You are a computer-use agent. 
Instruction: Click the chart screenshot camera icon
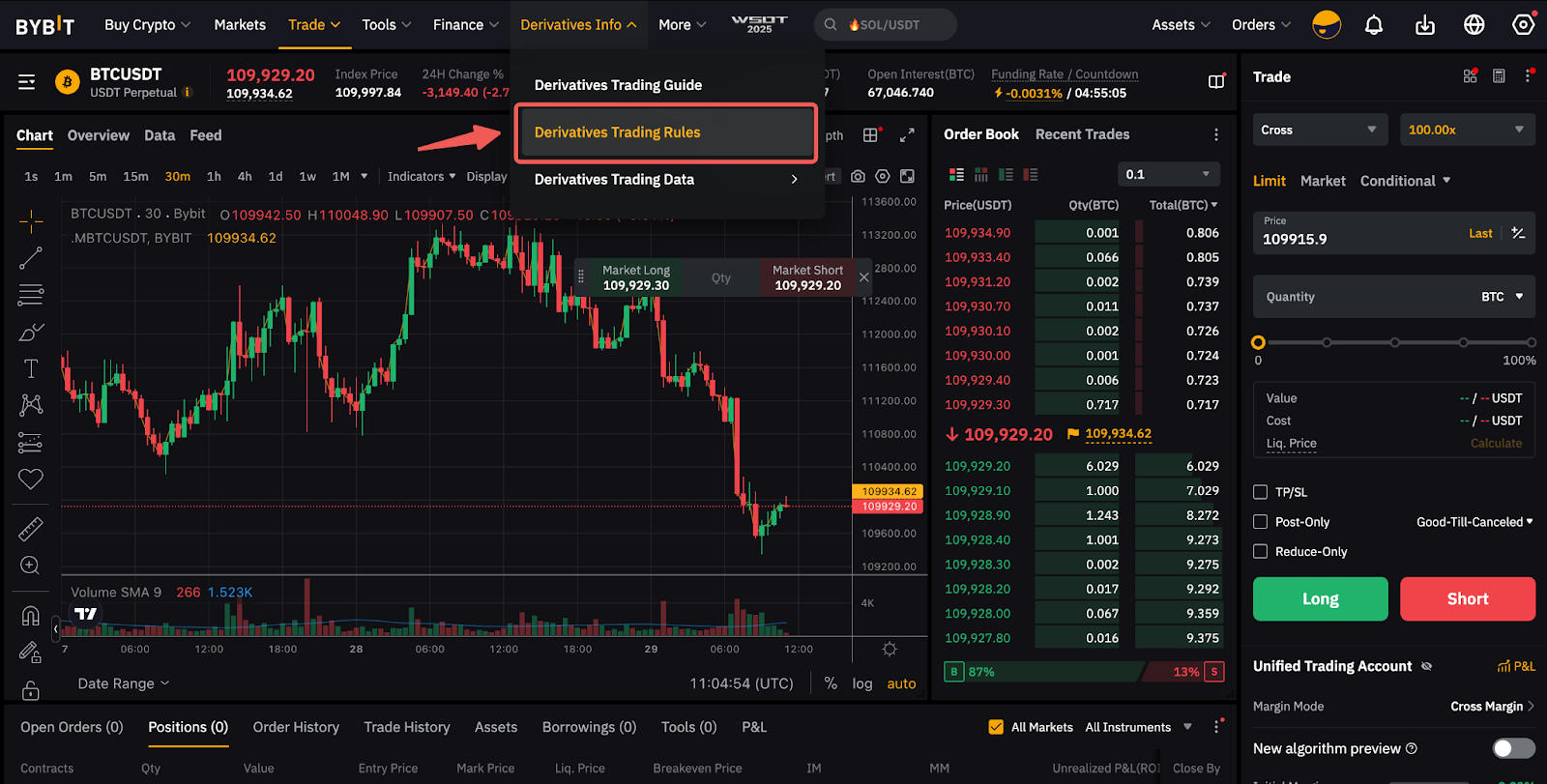(858, 176)
